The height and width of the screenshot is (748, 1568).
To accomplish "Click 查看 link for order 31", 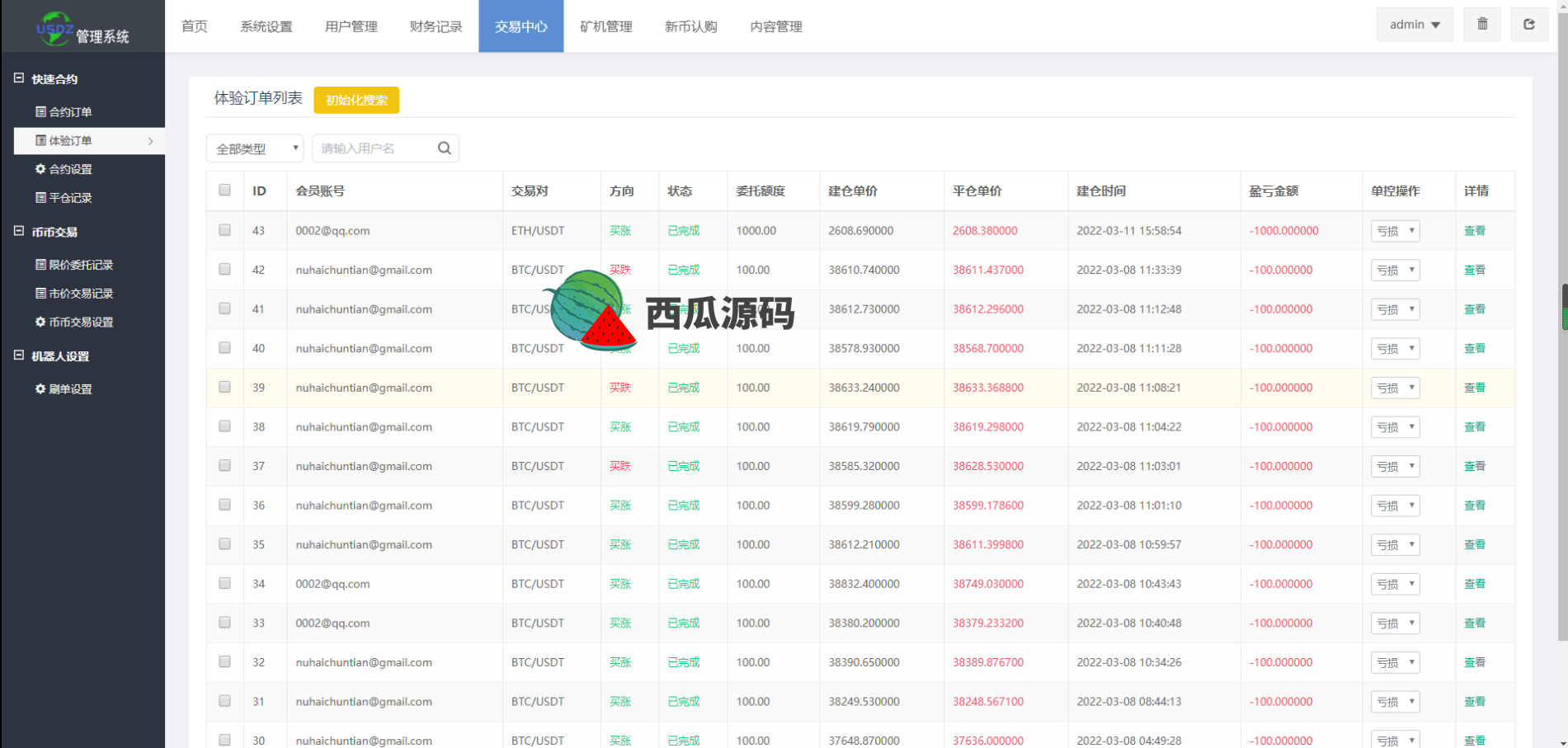I will [x=1475, y=702].
